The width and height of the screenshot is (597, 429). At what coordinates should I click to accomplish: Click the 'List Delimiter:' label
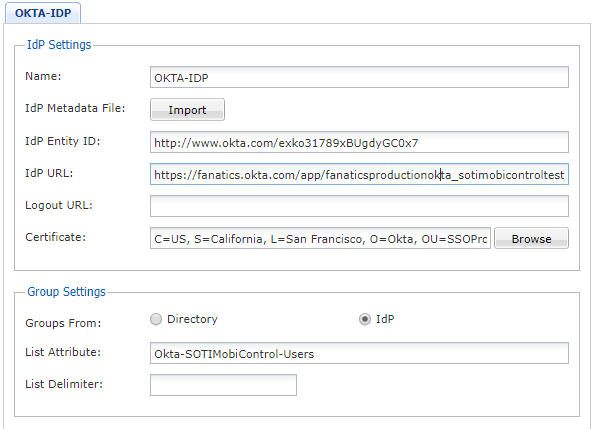(x=64, y=384)
